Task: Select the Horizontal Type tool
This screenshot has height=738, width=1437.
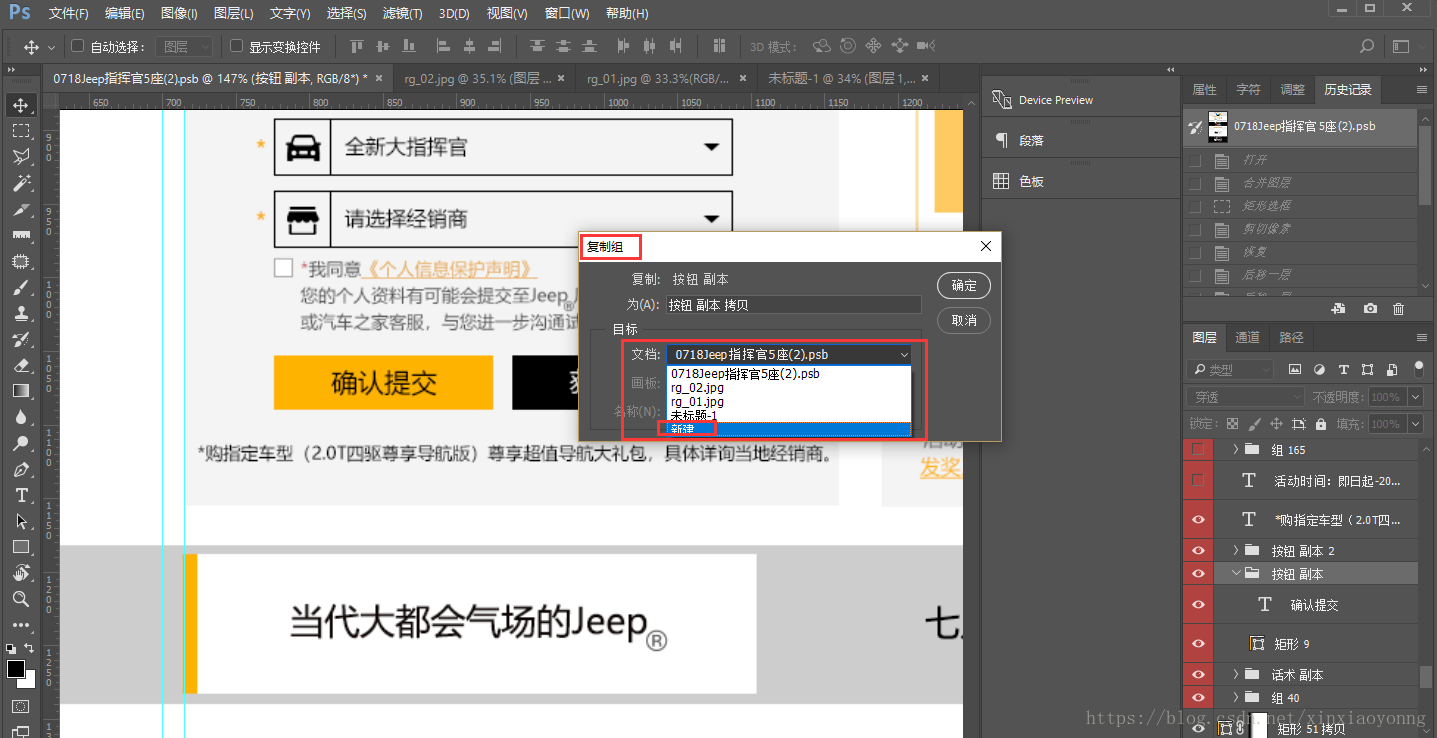Action: click(21, 495)
